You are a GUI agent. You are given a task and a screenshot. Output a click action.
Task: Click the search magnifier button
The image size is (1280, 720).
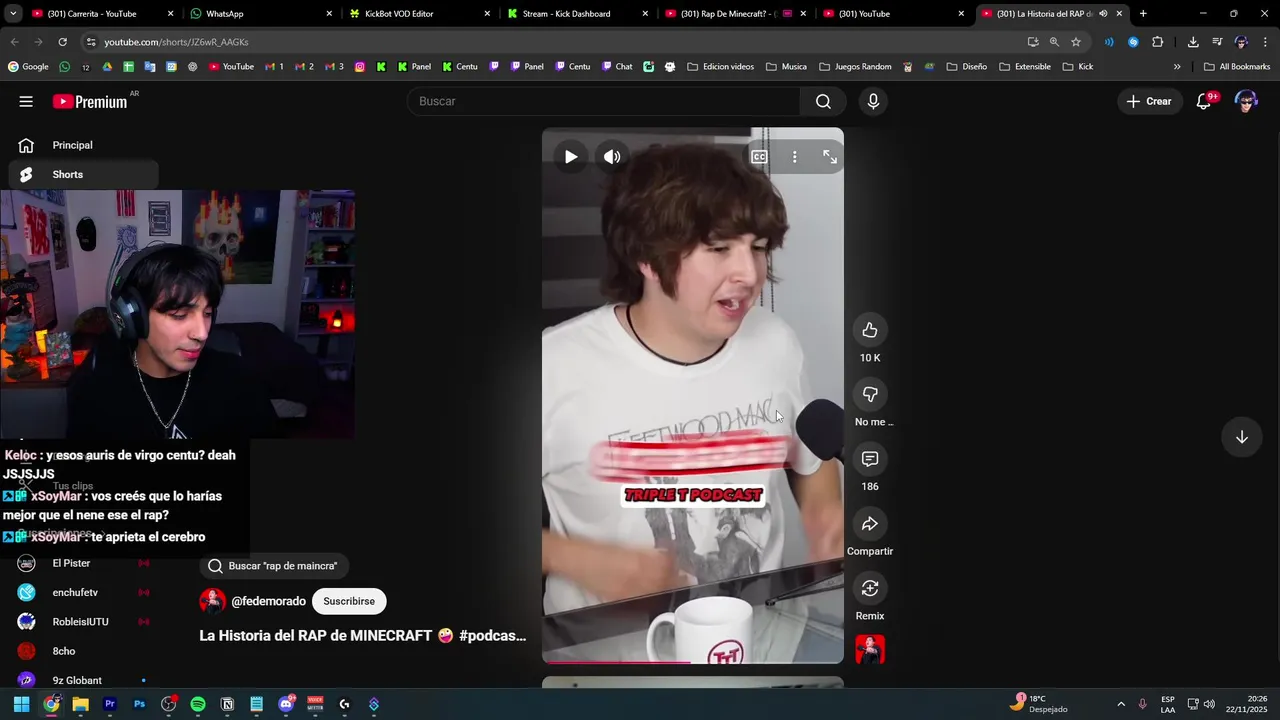click(823, 101)
